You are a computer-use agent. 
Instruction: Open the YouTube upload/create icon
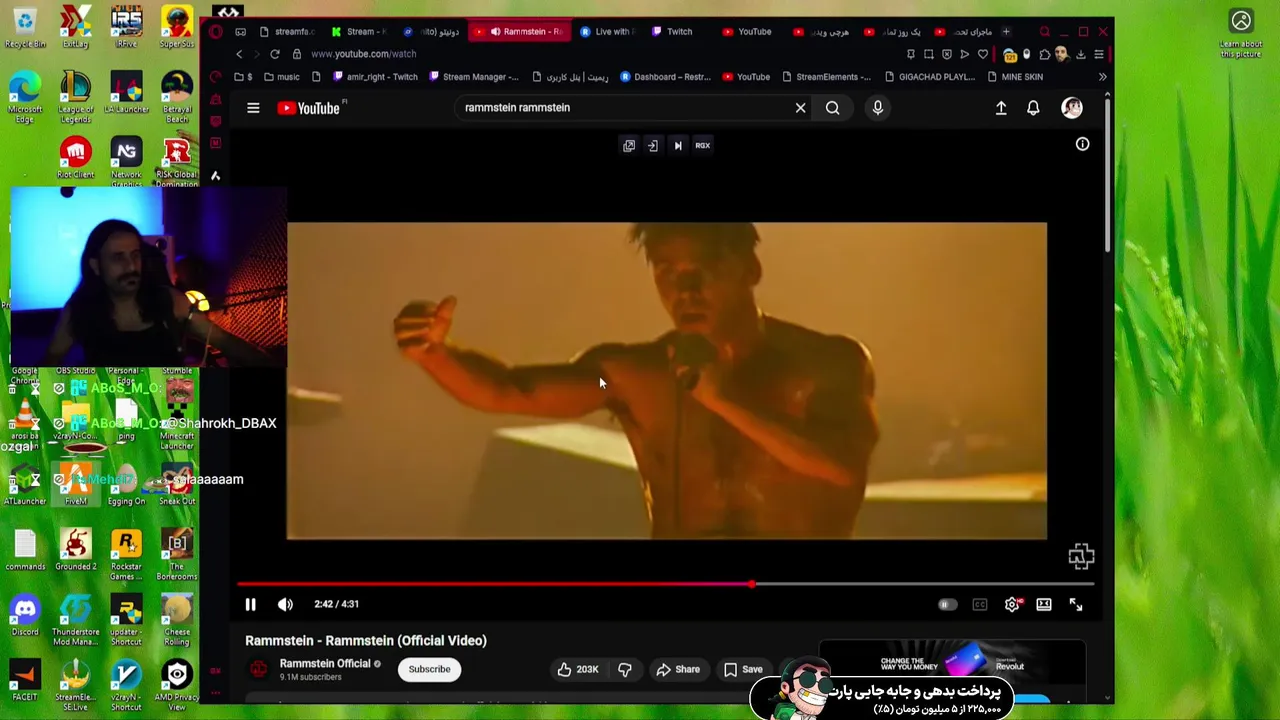pyautogui.click(x=1001, y=108)
